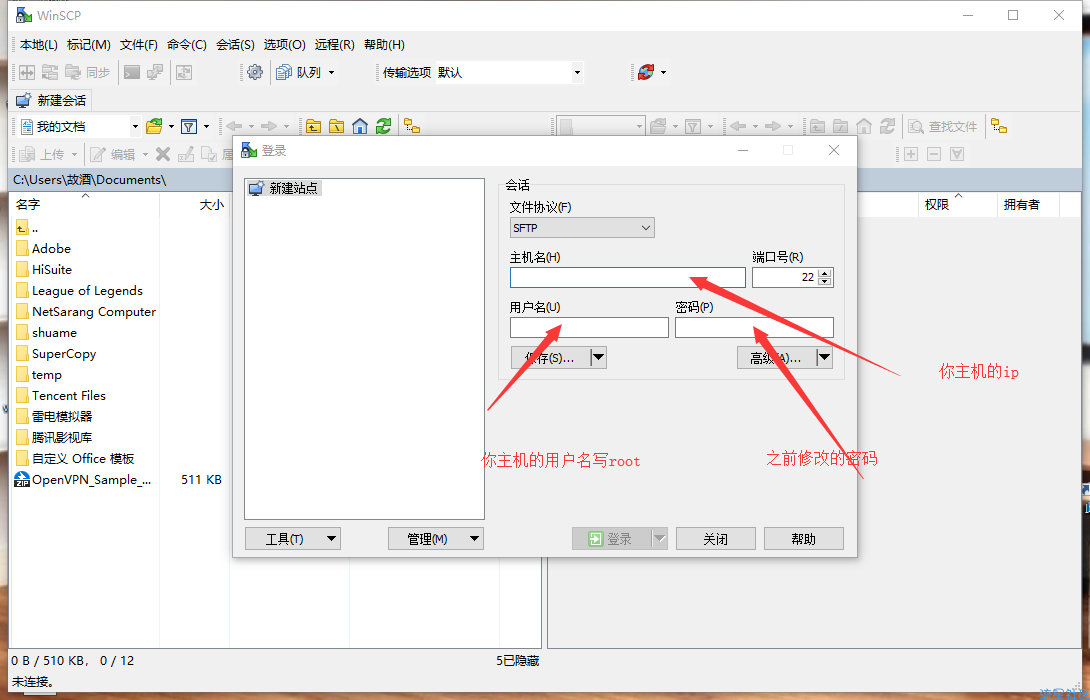Open the 文件(F) menu
Image resolution: width=1090 pixels, height=700 pixels.
pyautogui.click(x=138, y=44)
